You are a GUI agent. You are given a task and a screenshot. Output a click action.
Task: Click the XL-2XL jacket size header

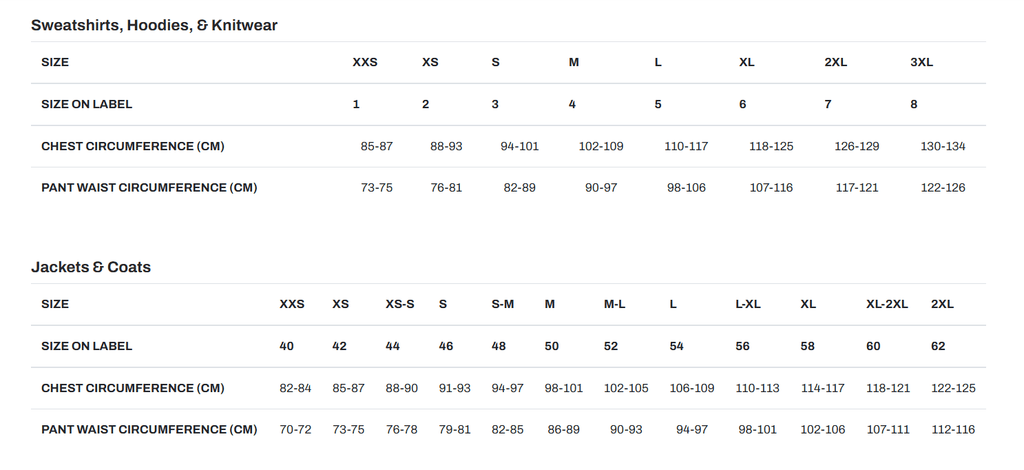(886, 304)
